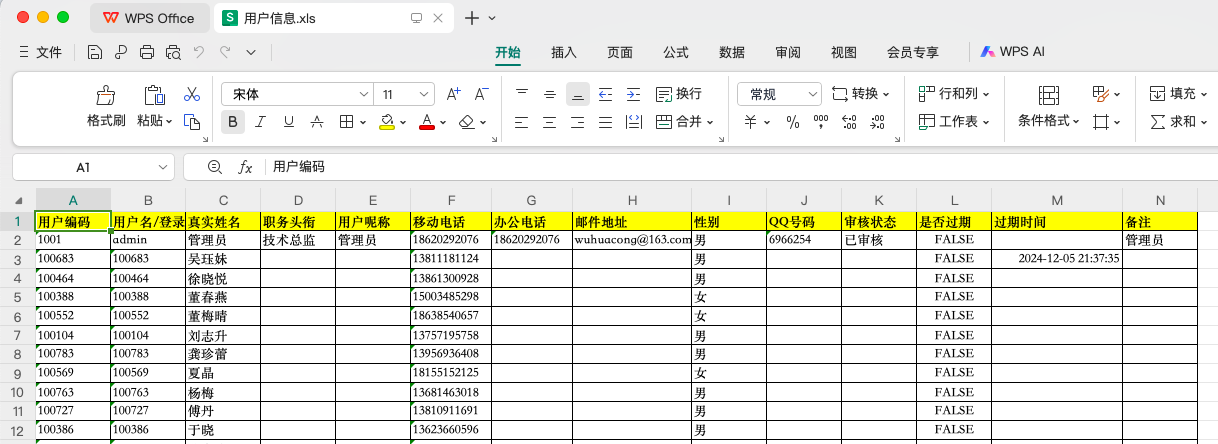The image size is (1218, 444).
Task: Increase font size with A+ icon
Action: [454, 94]
